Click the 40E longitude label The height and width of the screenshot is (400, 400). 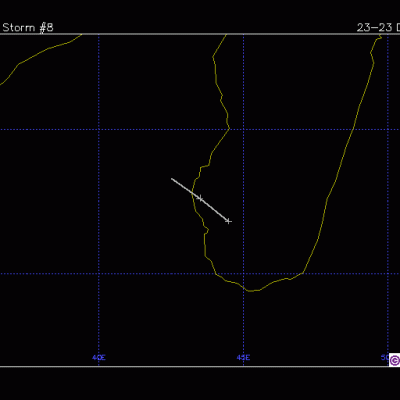pos(99,358)
